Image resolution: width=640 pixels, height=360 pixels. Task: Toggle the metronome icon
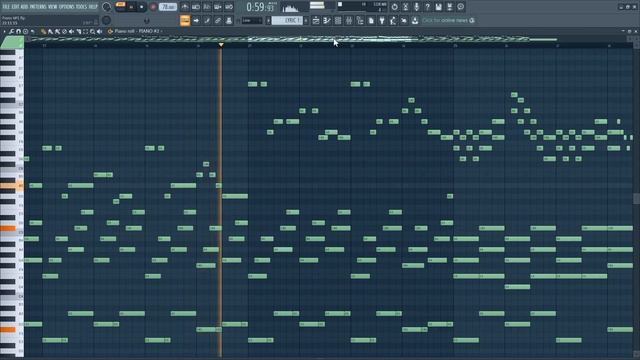[x=185, y=7]
